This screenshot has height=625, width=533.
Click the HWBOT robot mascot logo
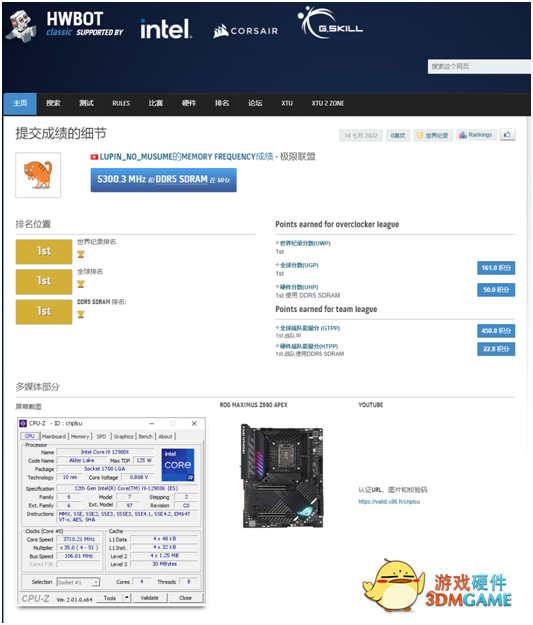coord(21,26)
